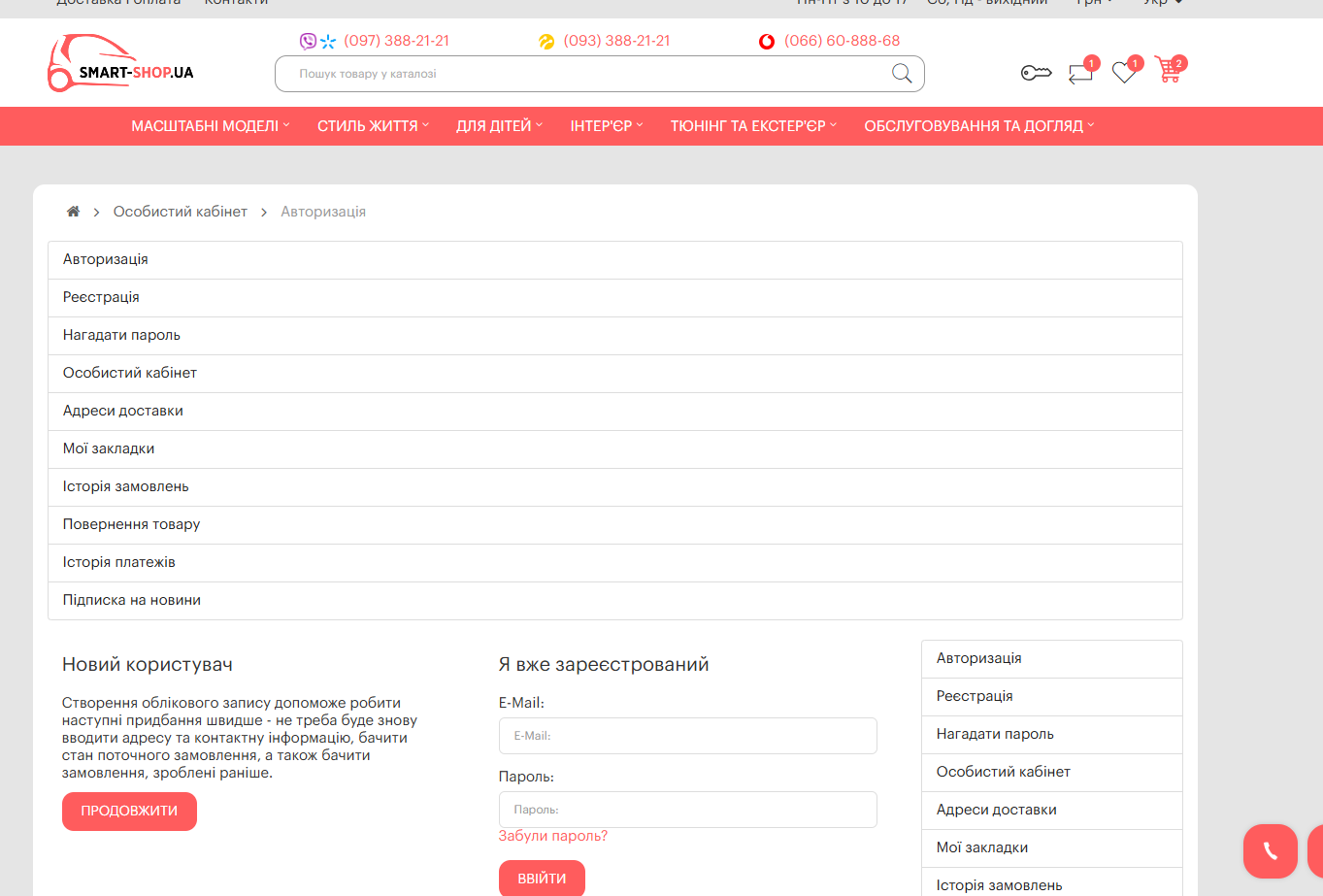Click the search magnifier icon
1323x896 pixels.
pos(901,74)
